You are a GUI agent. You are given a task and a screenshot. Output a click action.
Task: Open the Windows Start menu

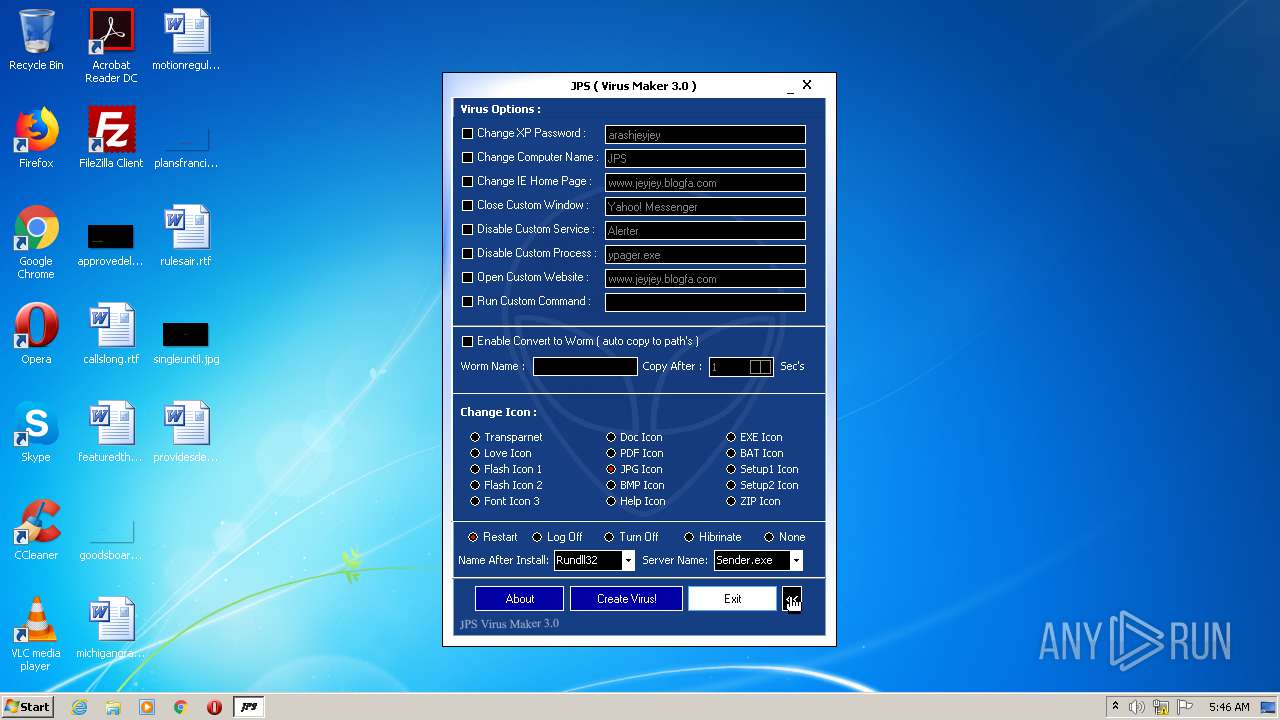pos(27,707)
